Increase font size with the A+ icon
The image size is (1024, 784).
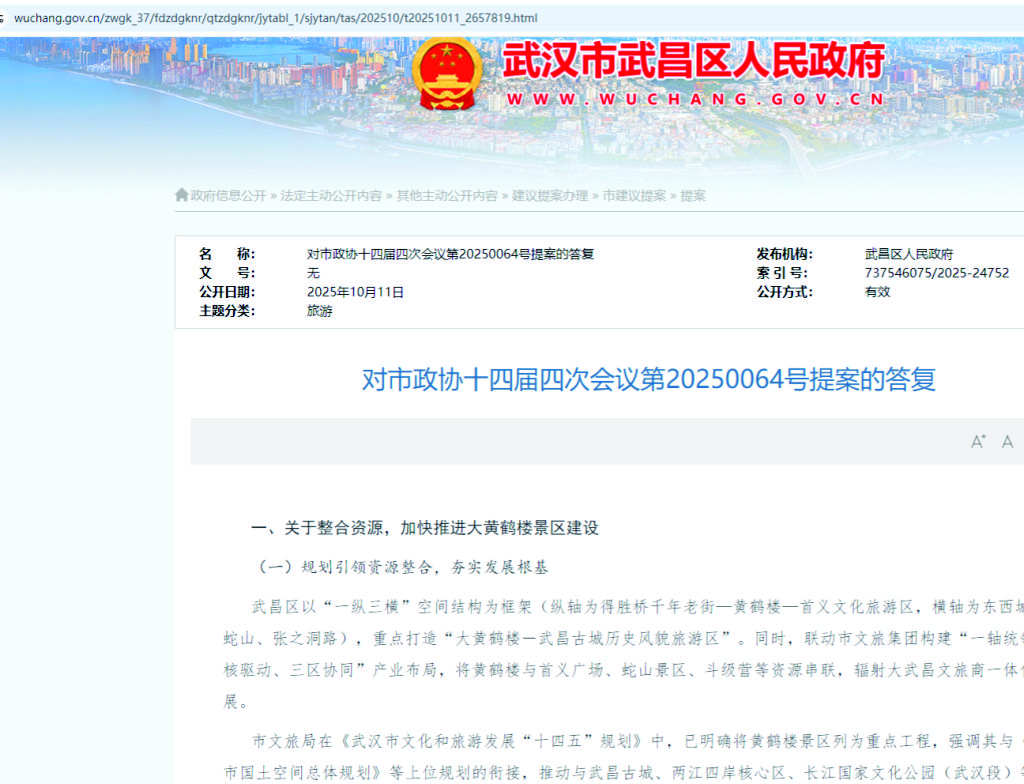[978, 441]
